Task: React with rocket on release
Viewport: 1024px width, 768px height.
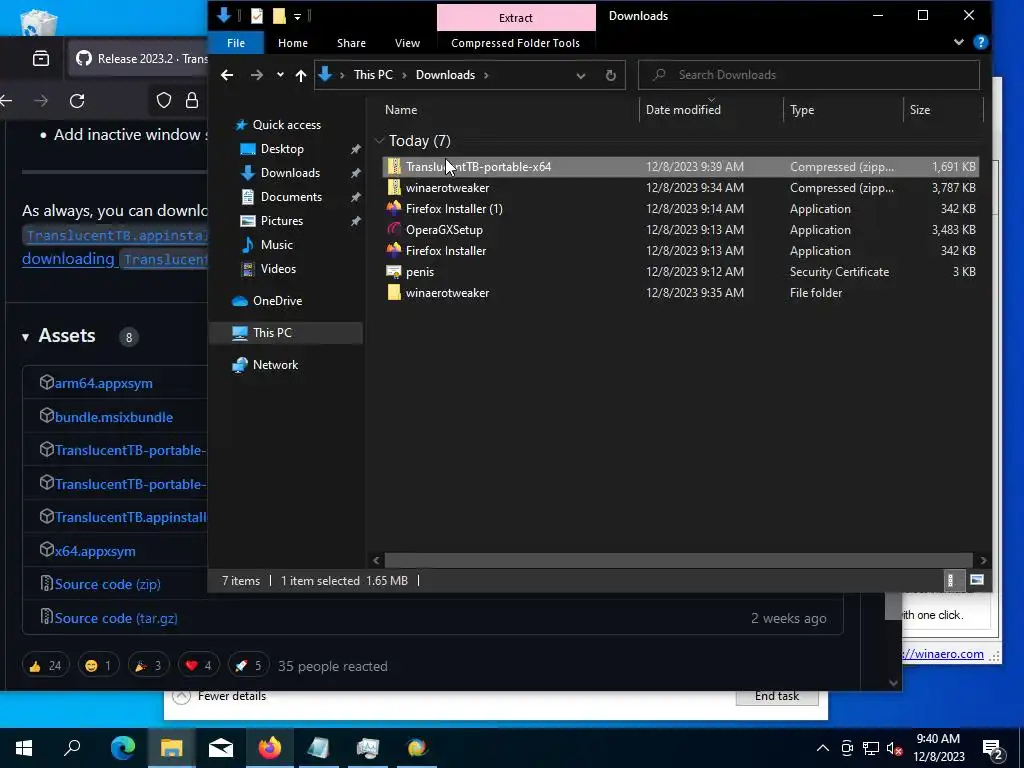Action: click(x=249, y=665)
